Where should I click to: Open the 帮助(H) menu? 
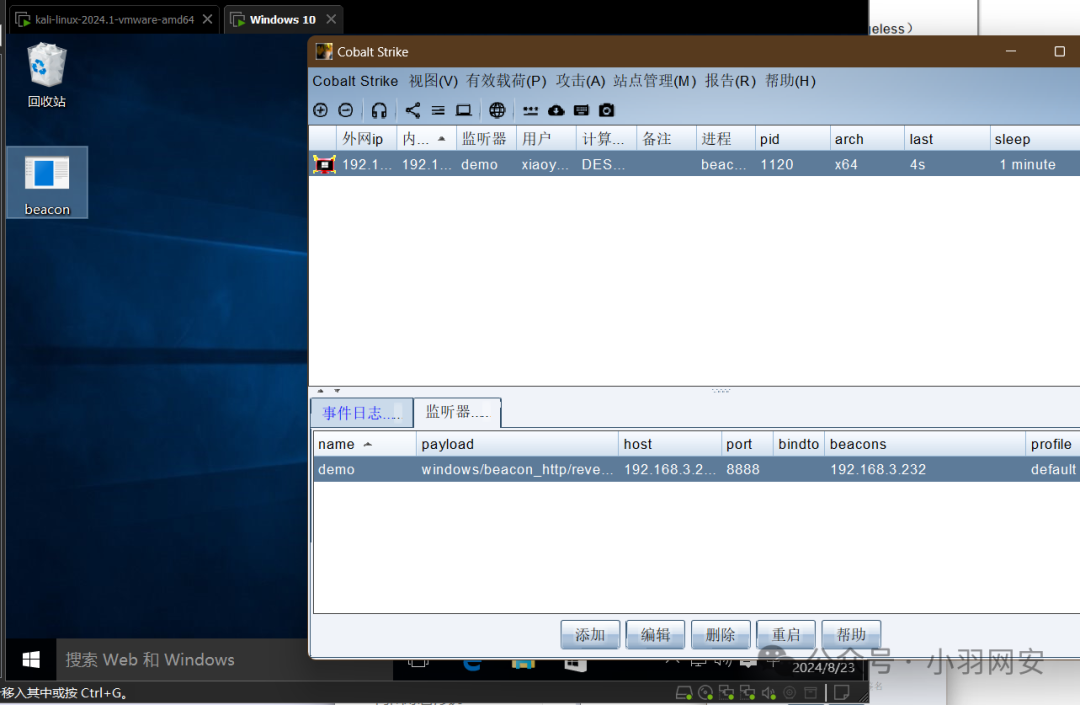click(x=790, y=81)
